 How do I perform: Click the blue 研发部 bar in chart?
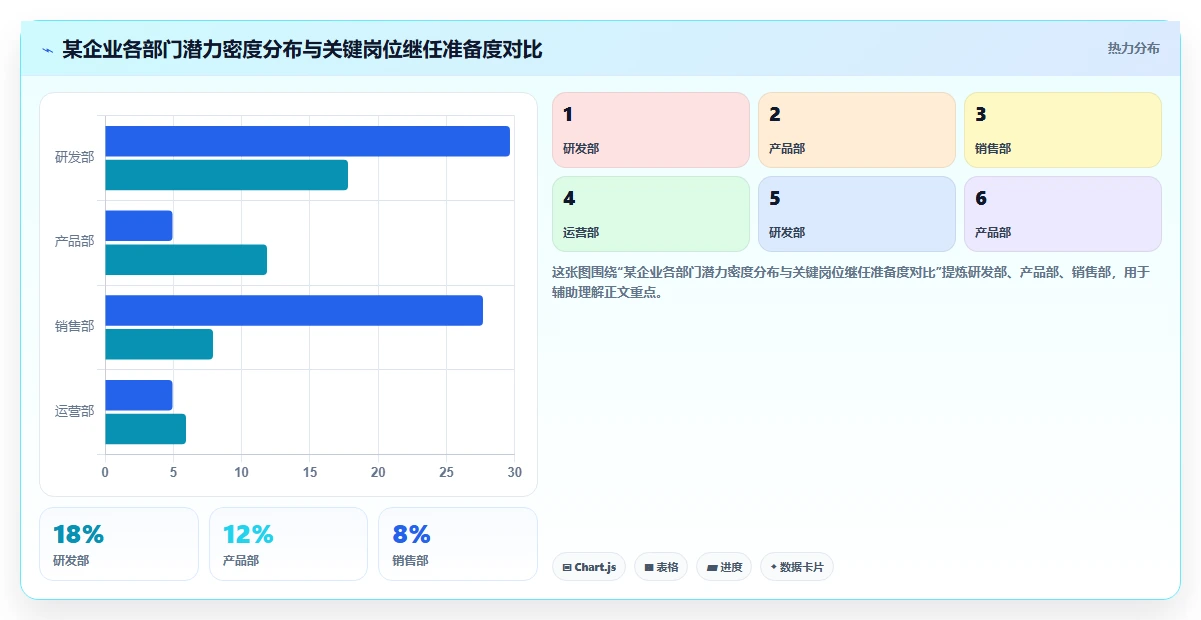pos(307,141)
